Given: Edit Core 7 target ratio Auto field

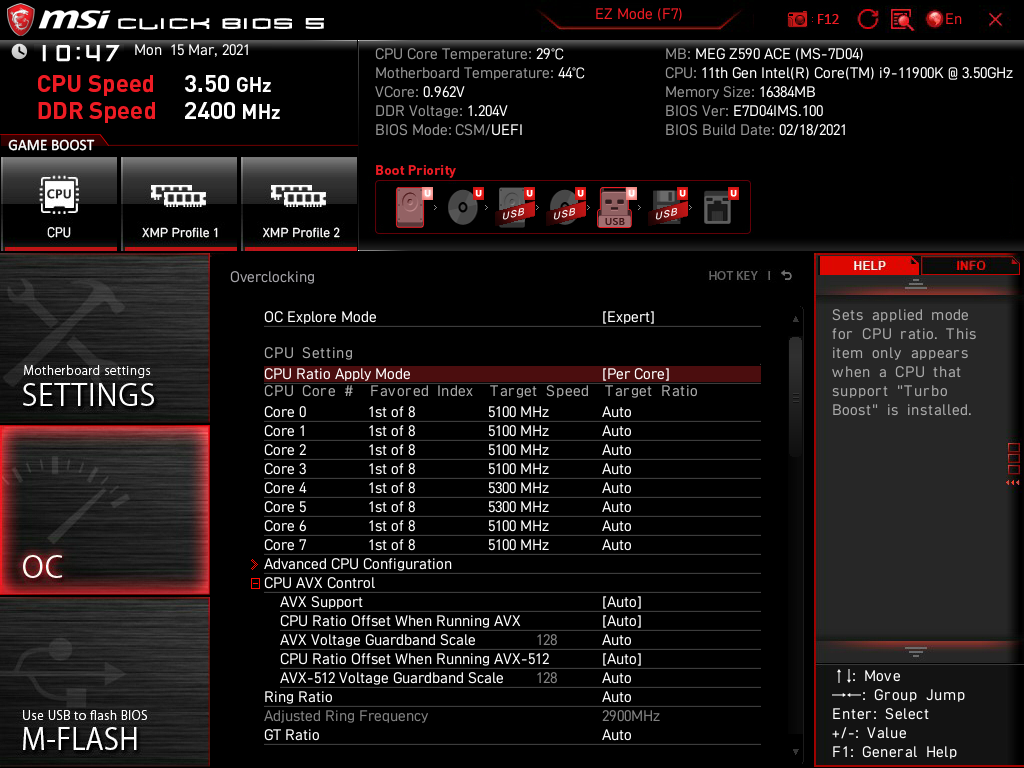Looking at the screenshot, I should 616,545.
